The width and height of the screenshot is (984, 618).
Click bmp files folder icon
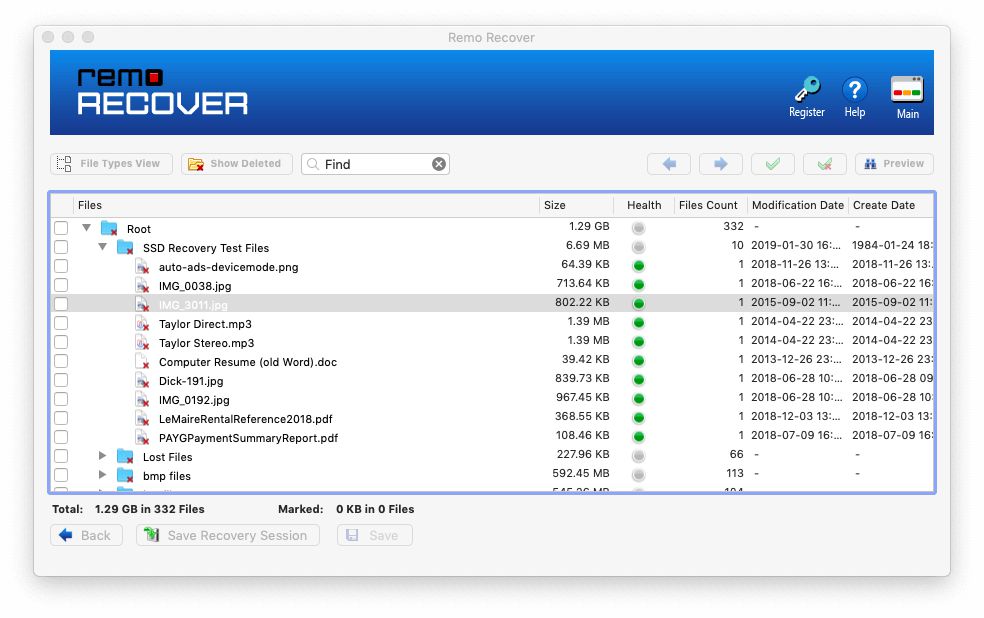(x=126, y=476)
